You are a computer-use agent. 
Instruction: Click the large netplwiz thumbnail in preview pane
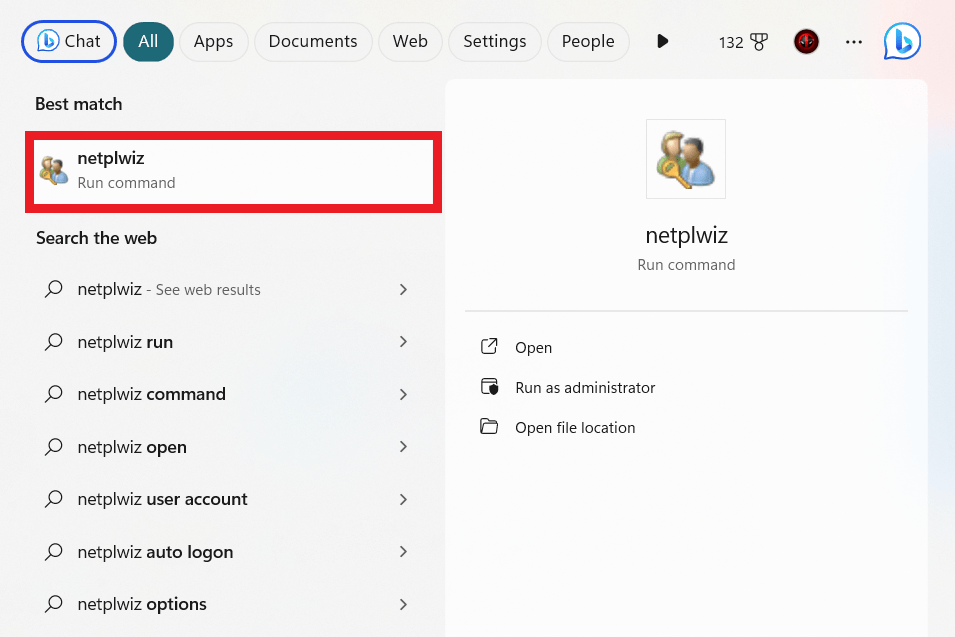685,158
